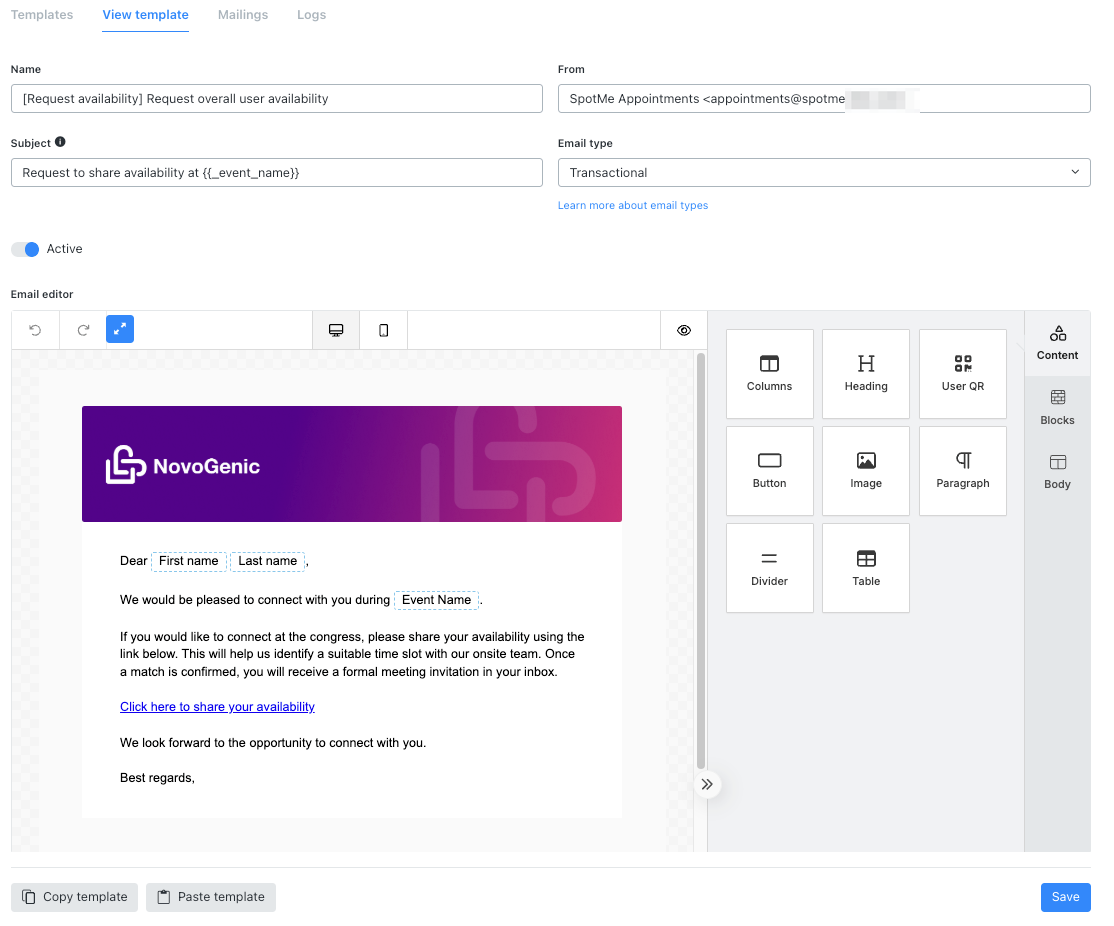Click the 'Email editor' label

coord(42,294)
